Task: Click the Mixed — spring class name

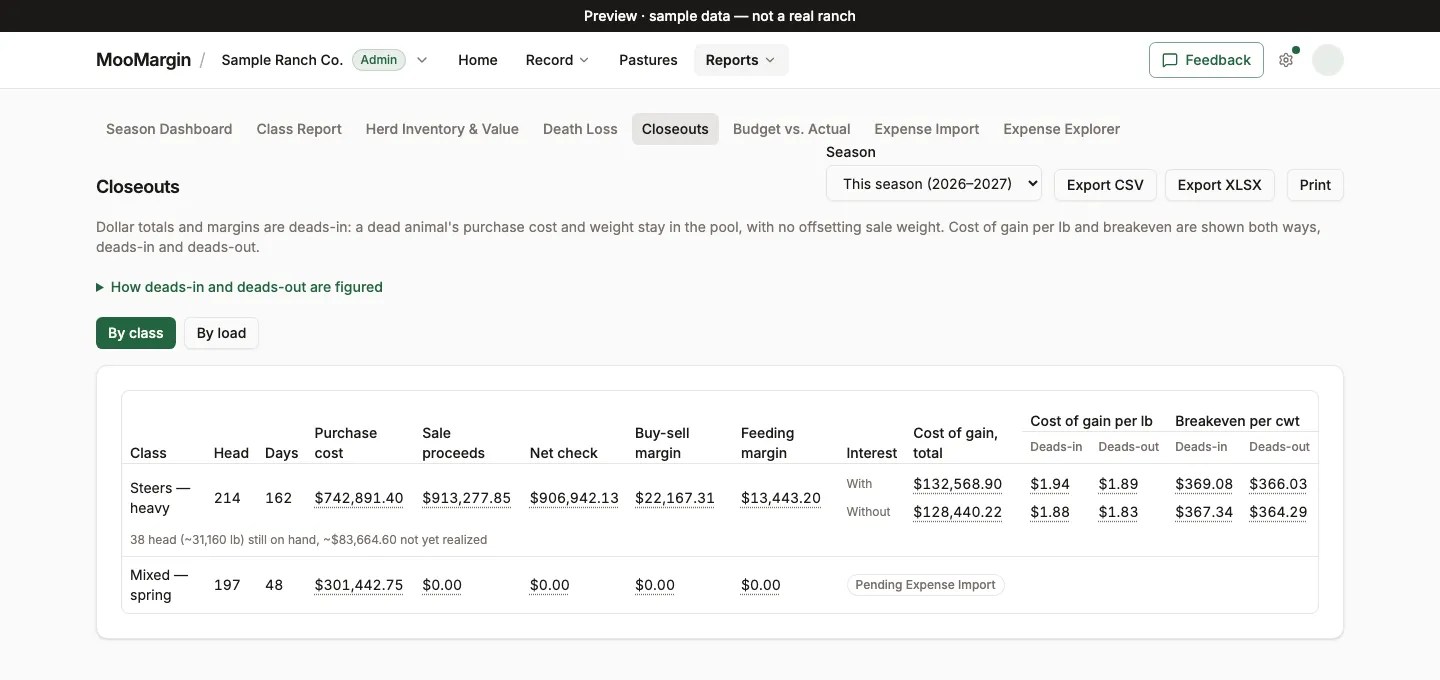Action: (159, 585)
